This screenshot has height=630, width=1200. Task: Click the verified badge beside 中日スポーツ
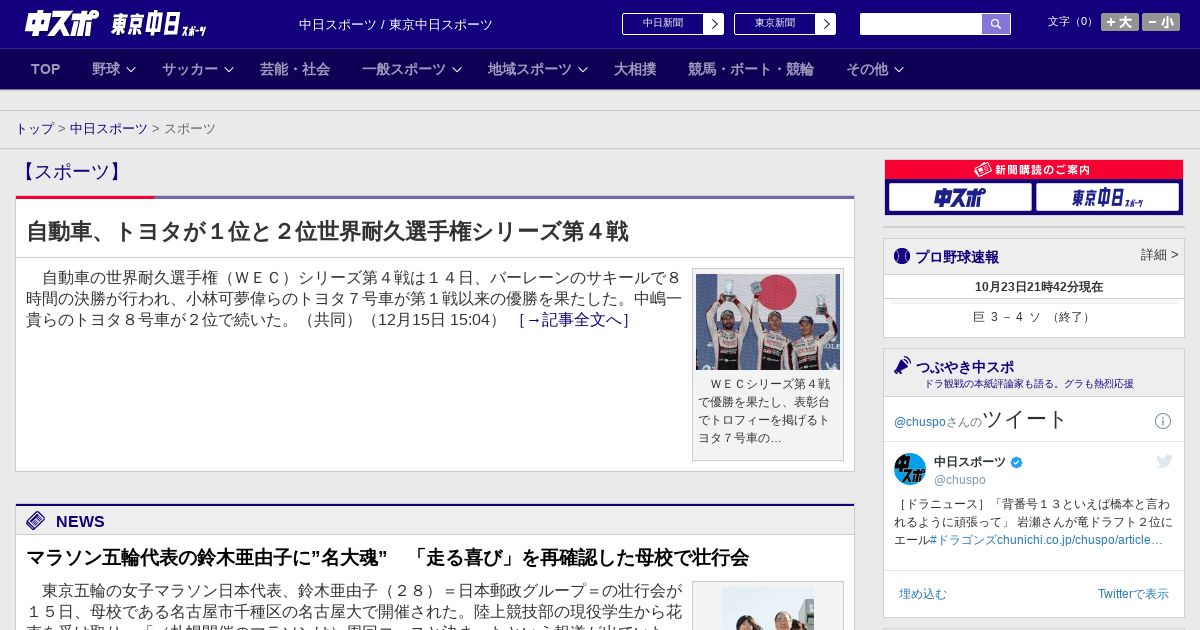point(1017,462)
